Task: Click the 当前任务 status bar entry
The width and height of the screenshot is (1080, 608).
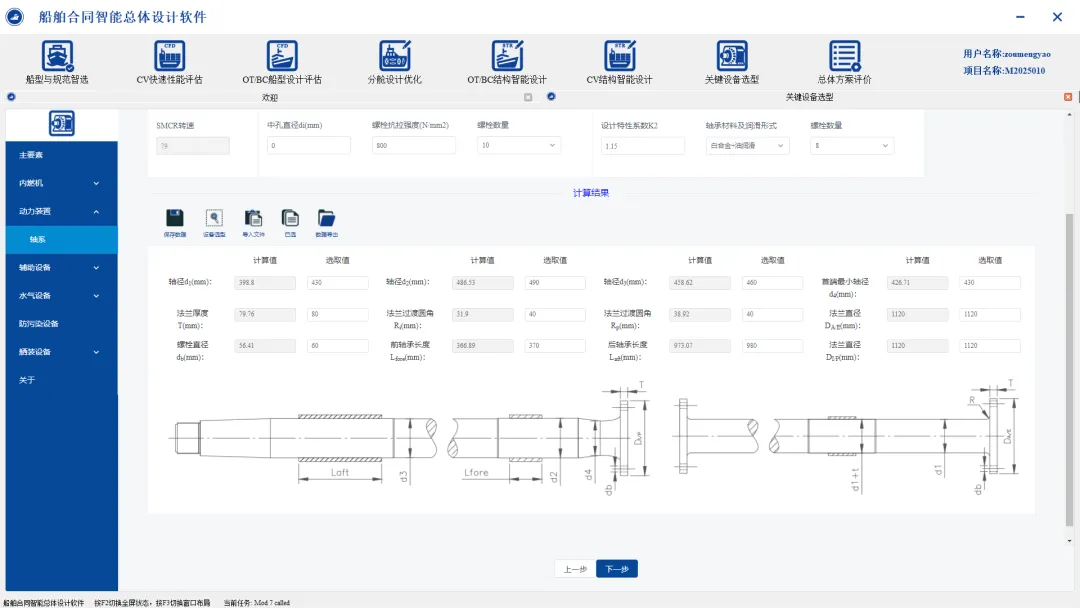Action: [x=256, y=602]
